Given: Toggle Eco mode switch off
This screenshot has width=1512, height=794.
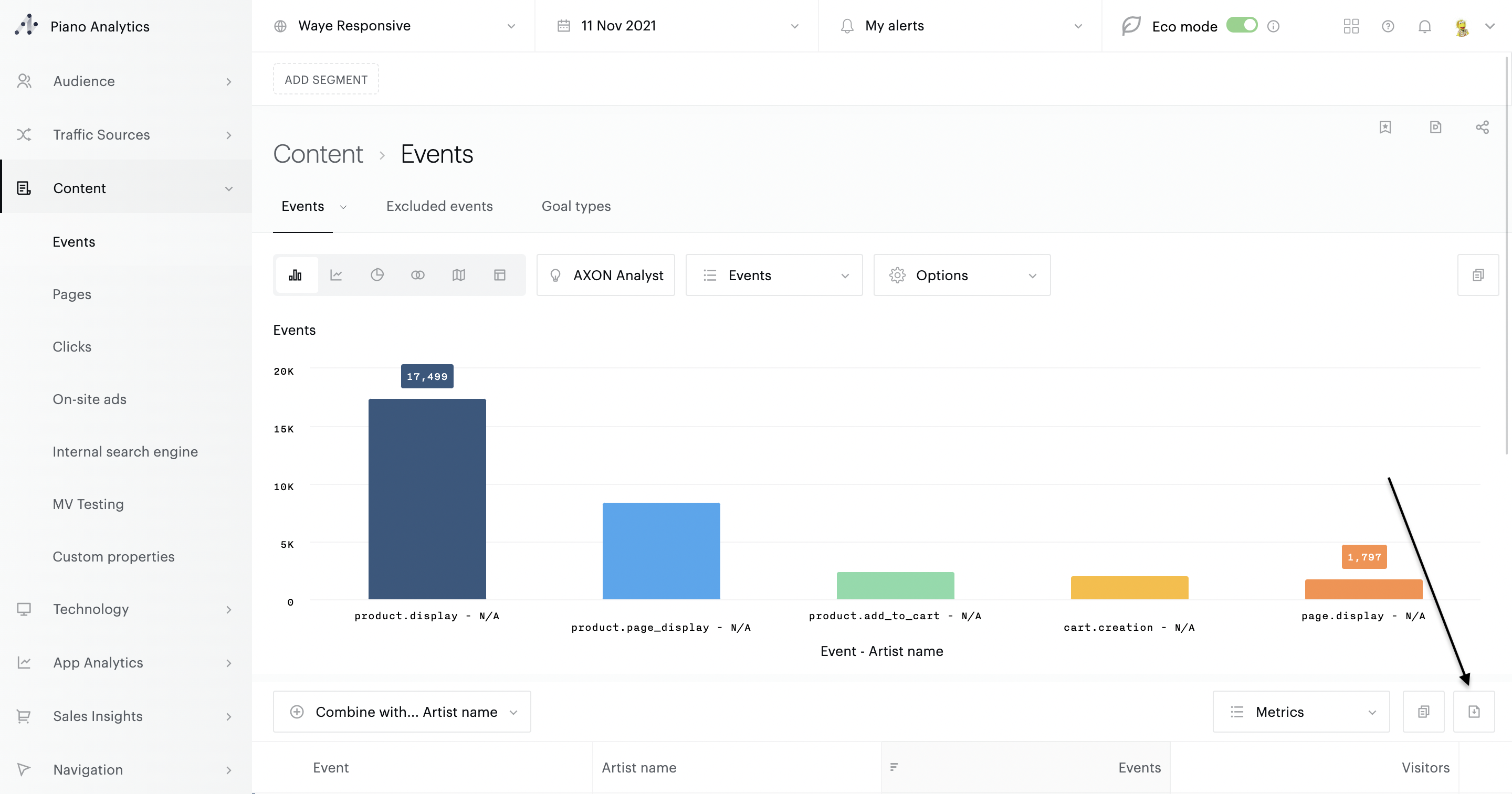Looking at the screenshot, I should click(x=1242, y=25).
